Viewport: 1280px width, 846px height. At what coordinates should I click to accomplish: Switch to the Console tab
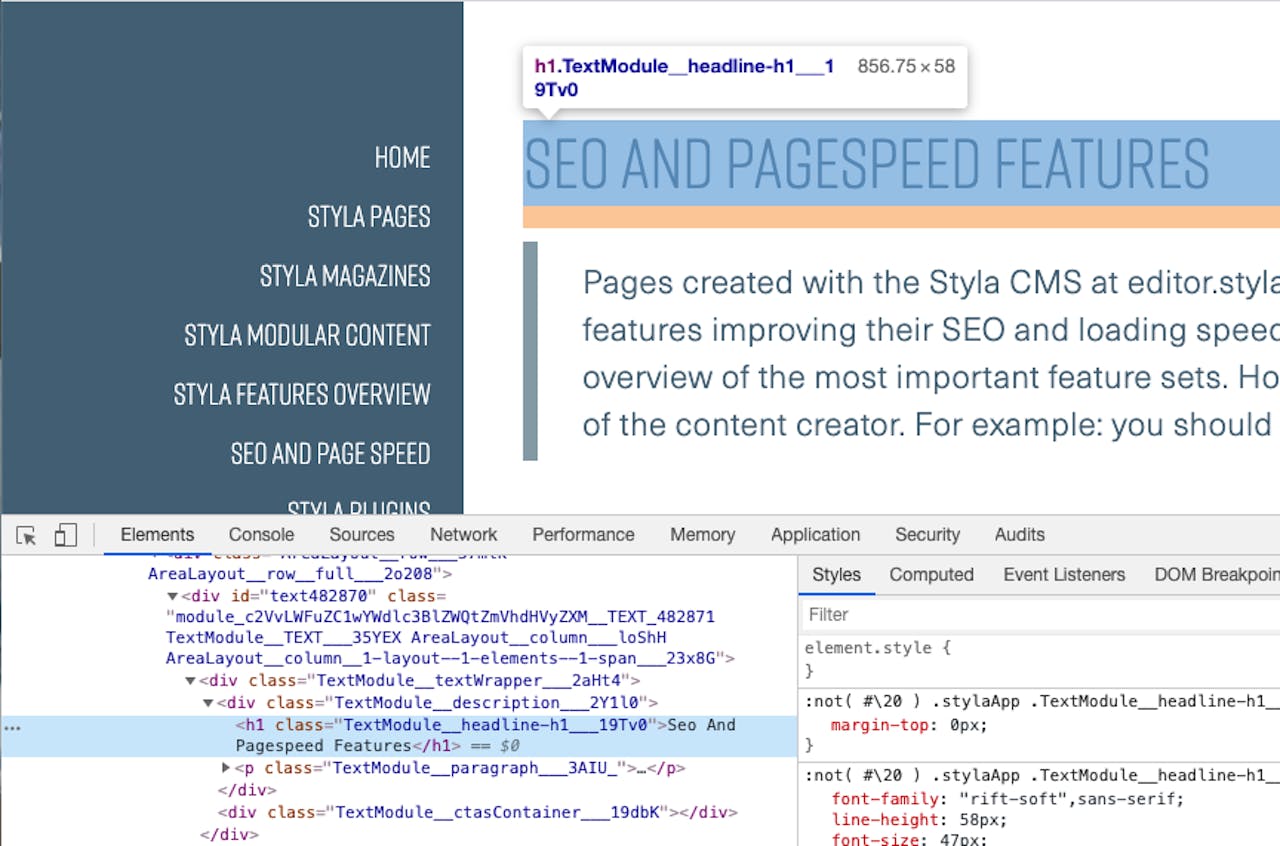coord(261,535)
